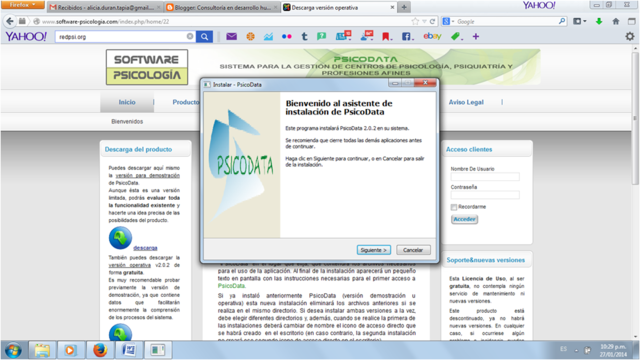
Task: Click the ES language indicator in tray
Action: pyautogui.click(x=564, y=349)
